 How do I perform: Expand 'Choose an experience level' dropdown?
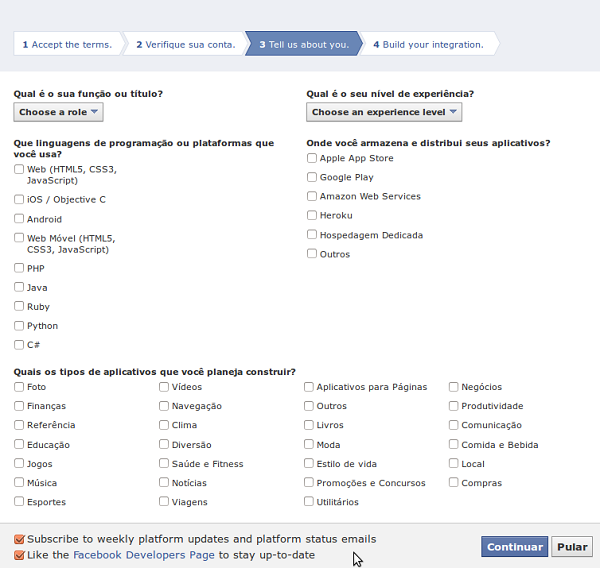[x=384, y=112]
